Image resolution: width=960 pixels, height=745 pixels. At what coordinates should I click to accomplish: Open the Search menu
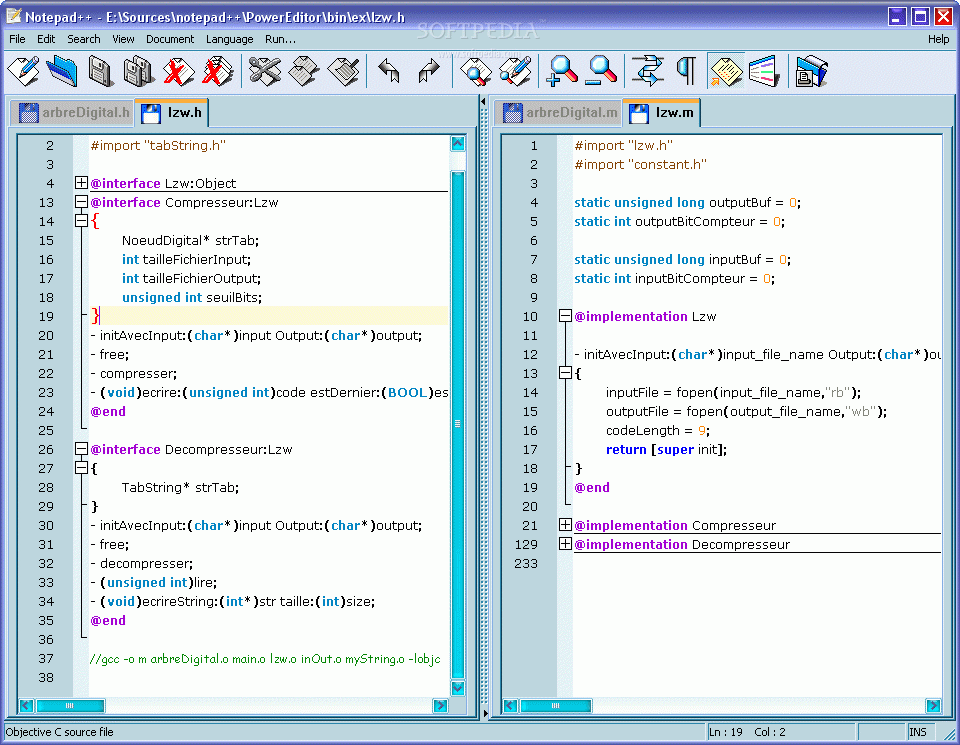[84, 39]
